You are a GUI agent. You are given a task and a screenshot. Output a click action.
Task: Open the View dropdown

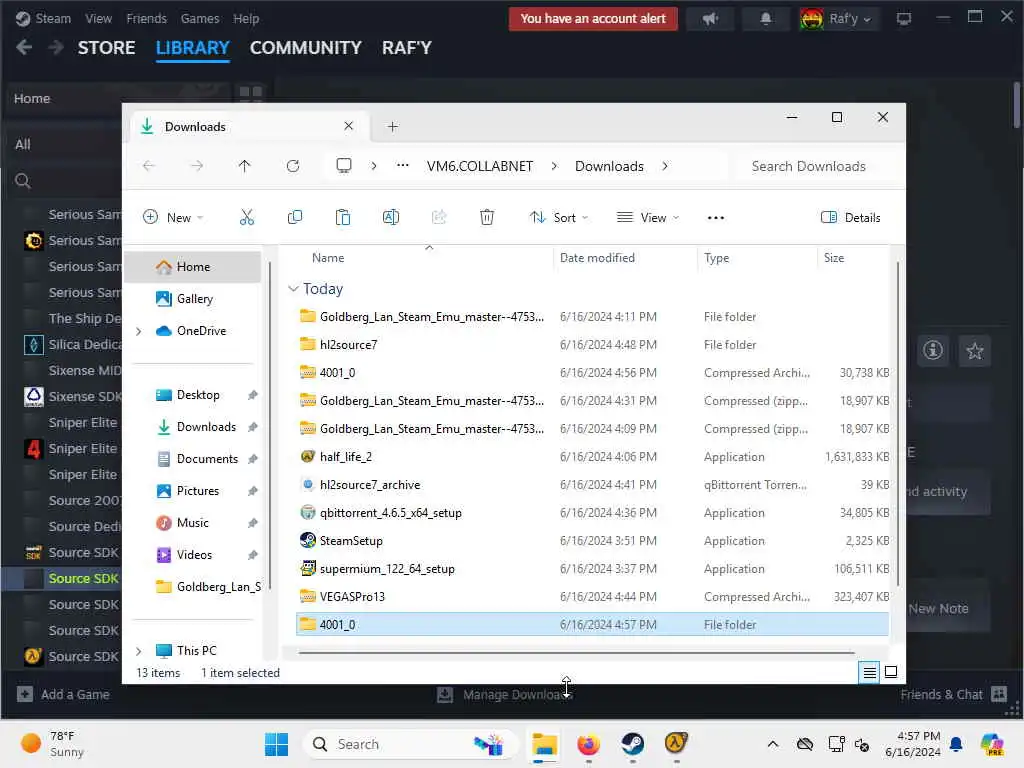click(648, 217)
